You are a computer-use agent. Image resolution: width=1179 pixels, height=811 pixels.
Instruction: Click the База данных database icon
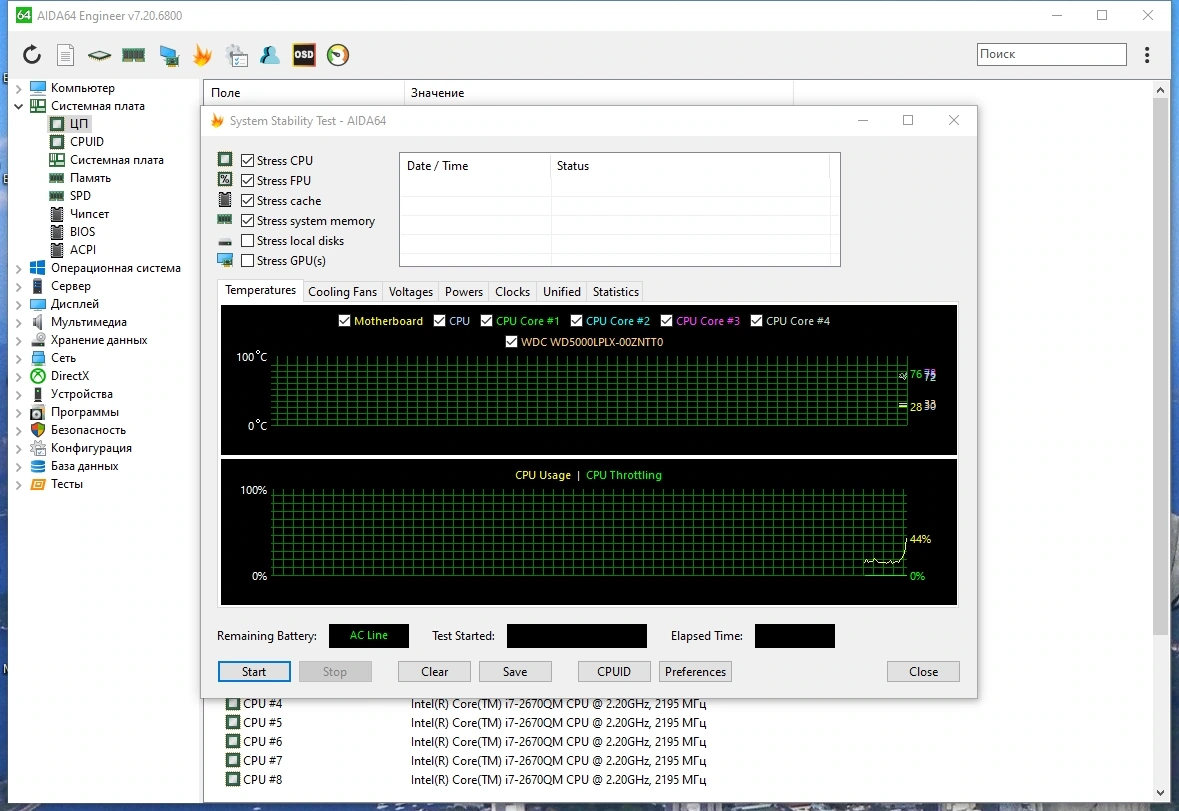(x=38, y=466)
